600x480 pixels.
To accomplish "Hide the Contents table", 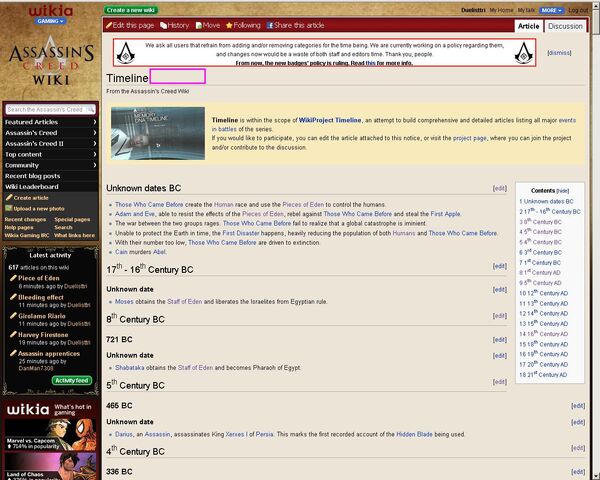I will click(x=562, y=191).
